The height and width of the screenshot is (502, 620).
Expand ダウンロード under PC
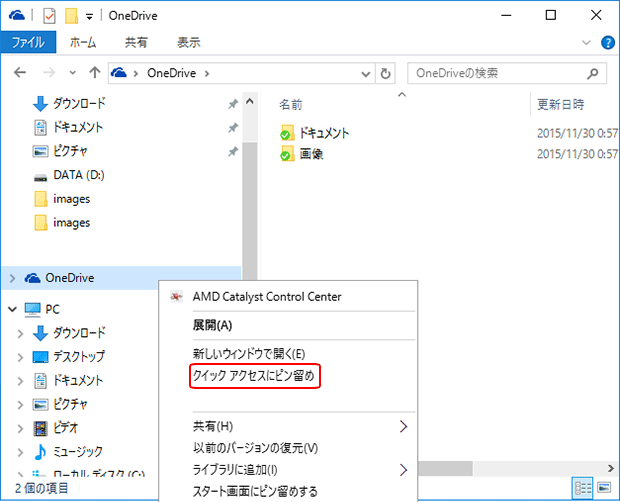coord(20,334)
